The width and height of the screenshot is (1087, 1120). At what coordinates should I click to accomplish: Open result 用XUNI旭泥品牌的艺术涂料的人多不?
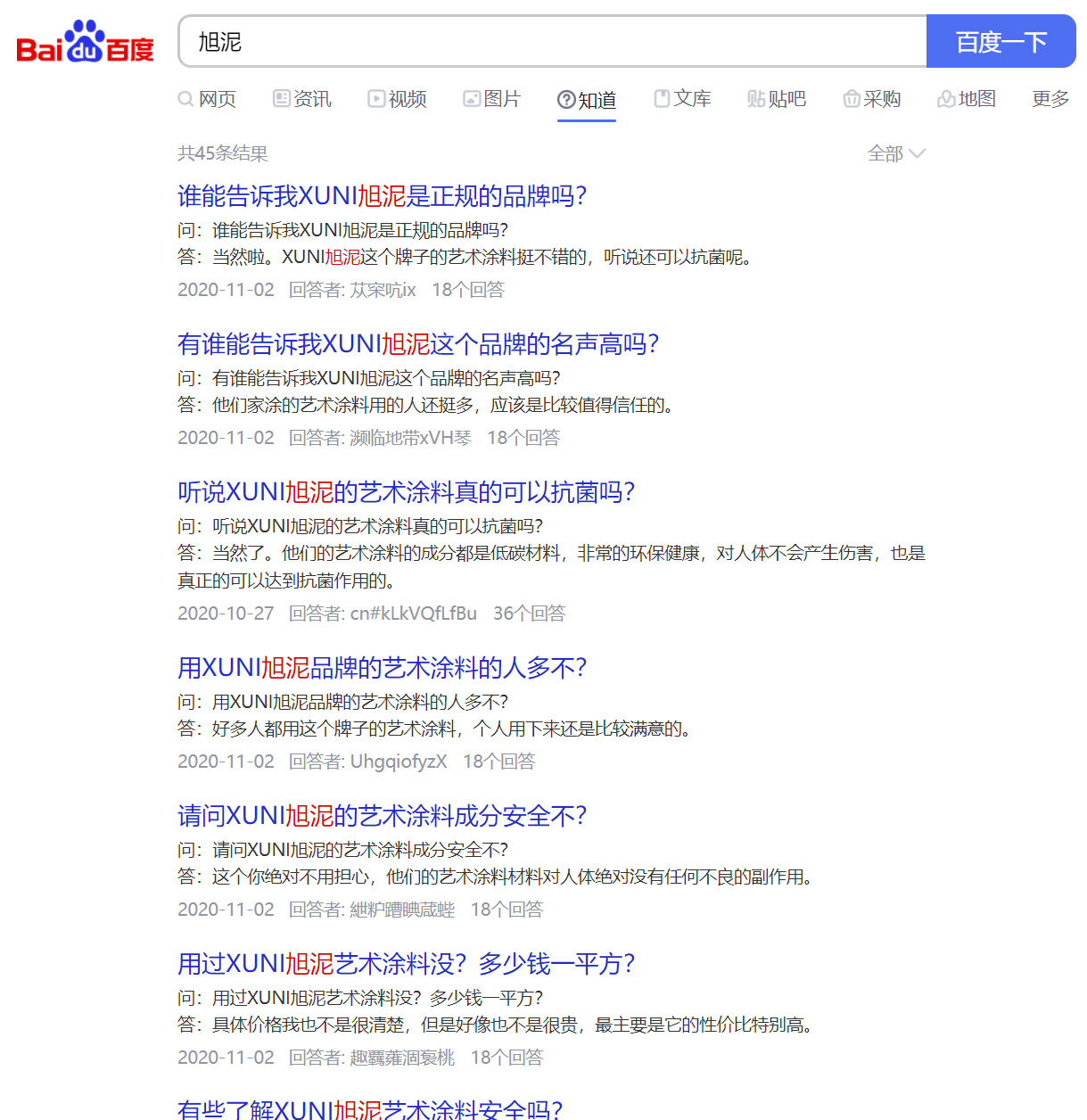pyautogui.click(x=382, y=667)
